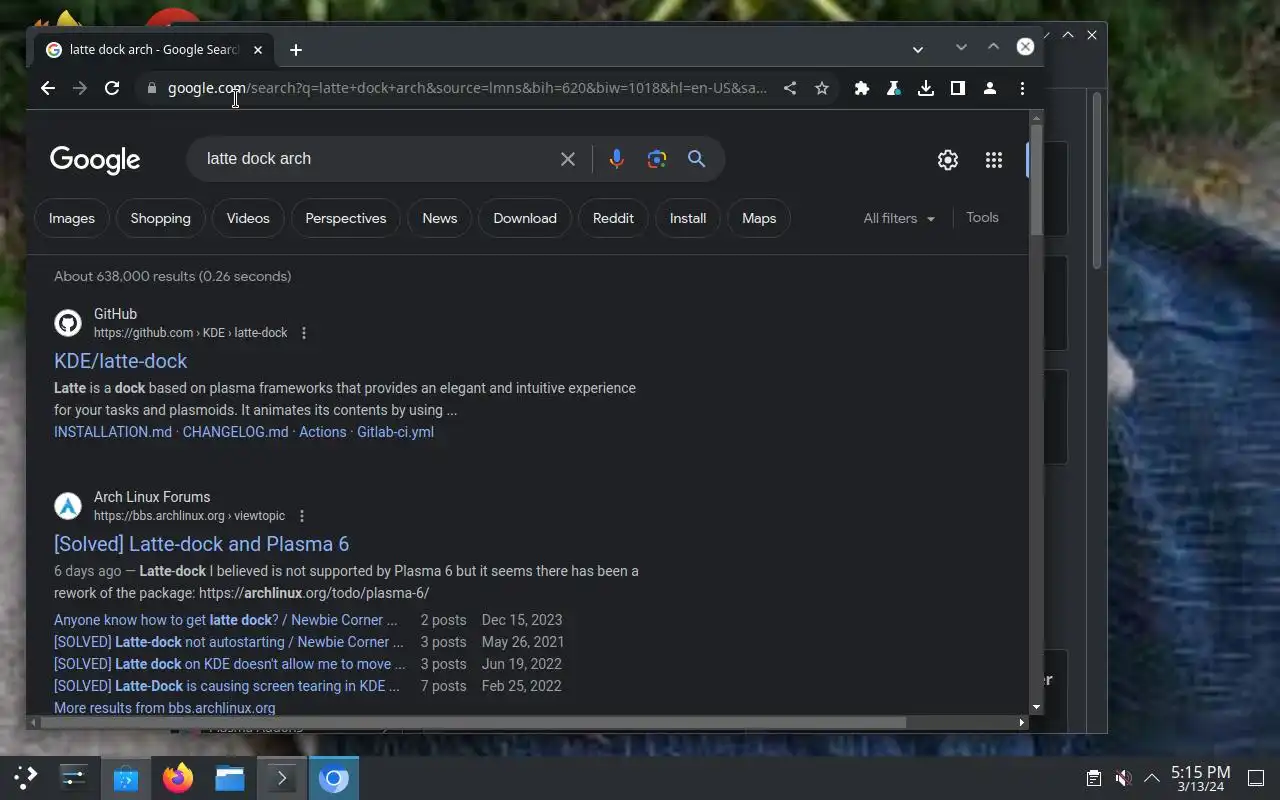This screenshot has height=800, width=1280.
Task: Share this page from the address bar
Action: pos(790,88)
